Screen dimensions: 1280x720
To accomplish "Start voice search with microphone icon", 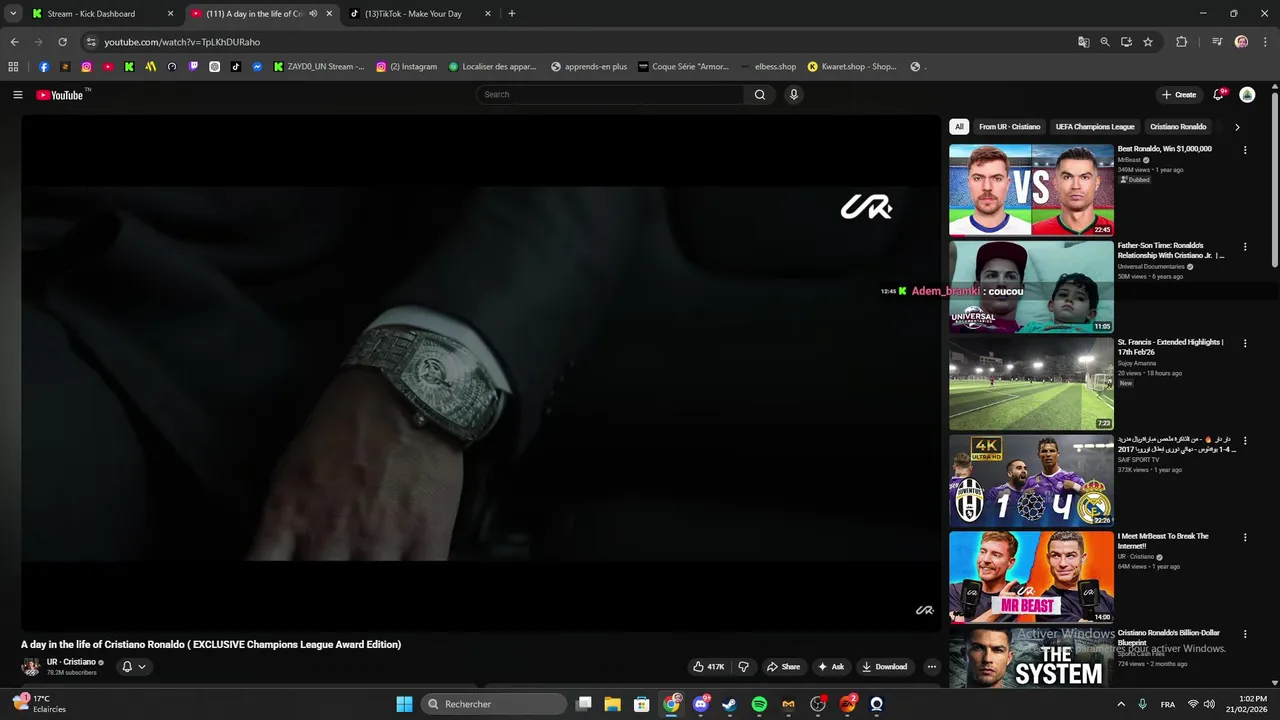I will pos(794,95).
